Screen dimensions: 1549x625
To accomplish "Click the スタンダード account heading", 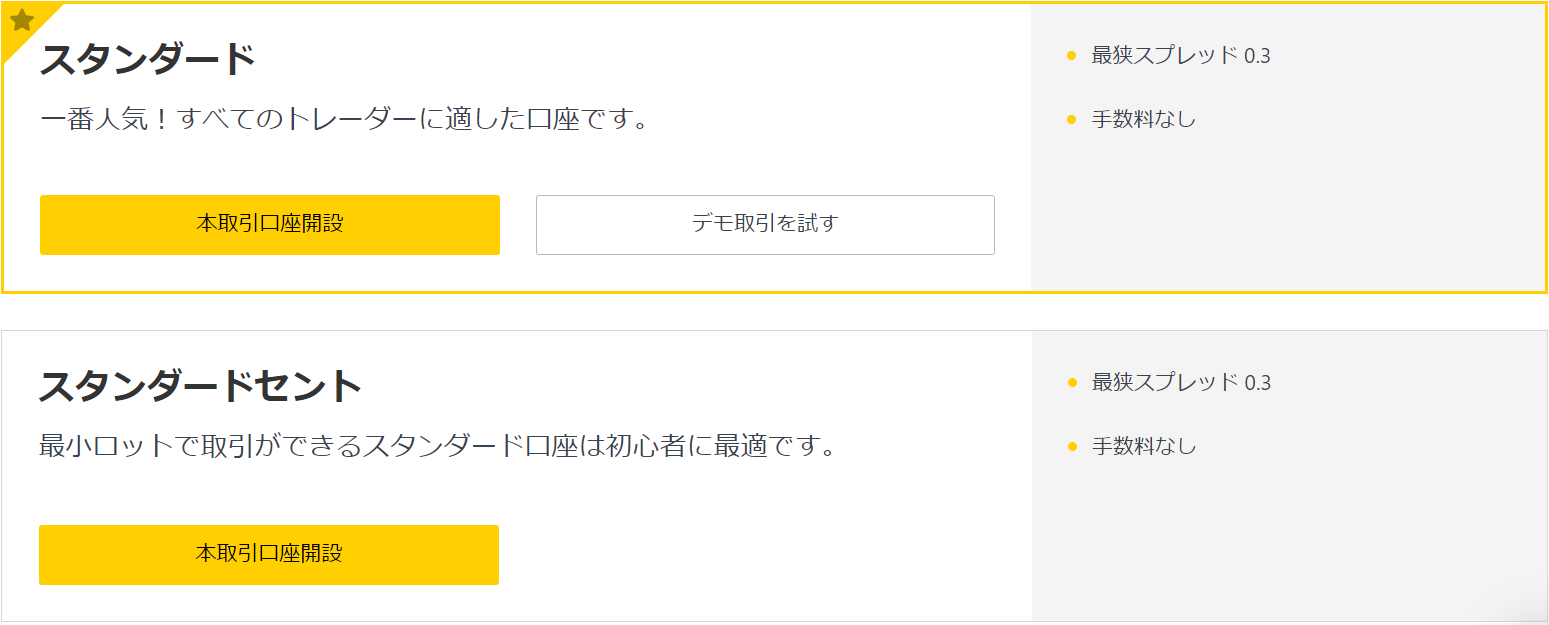I will [148, 59].
